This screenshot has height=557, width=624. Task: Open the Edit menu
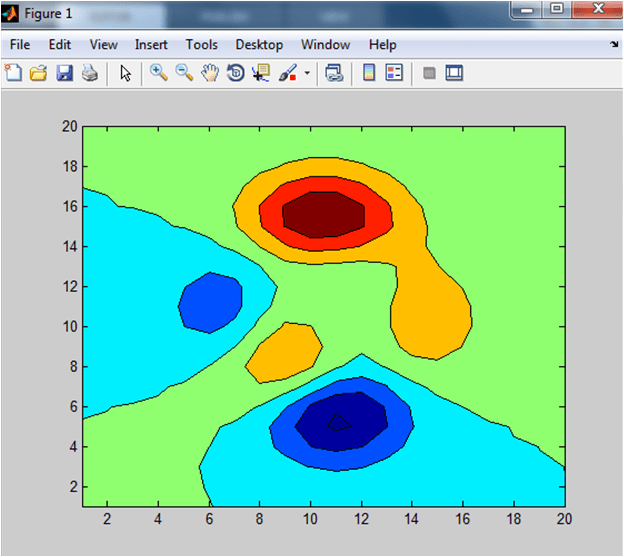[x=60, y=45]
